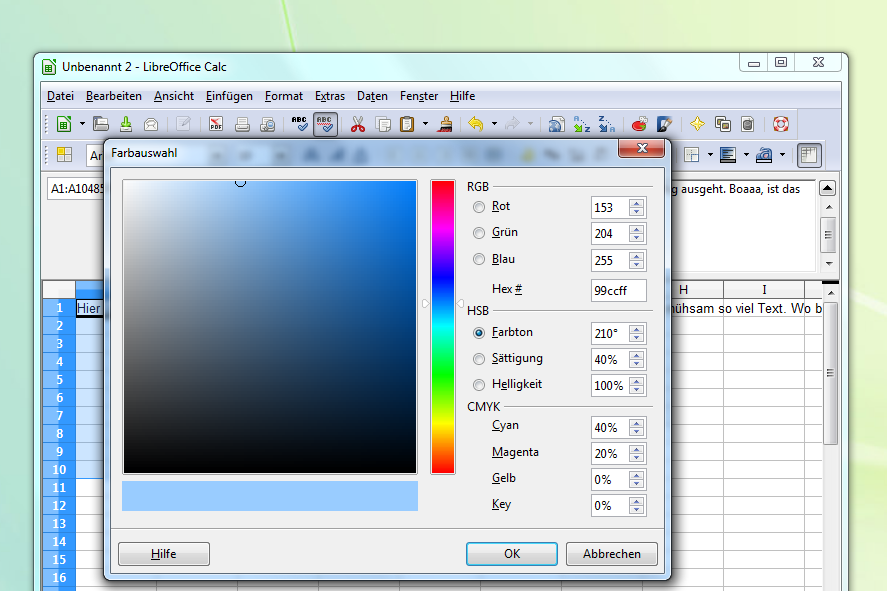Open the Undo history dropdown arrow
This screenshot has height=591, width=887.
494,124
